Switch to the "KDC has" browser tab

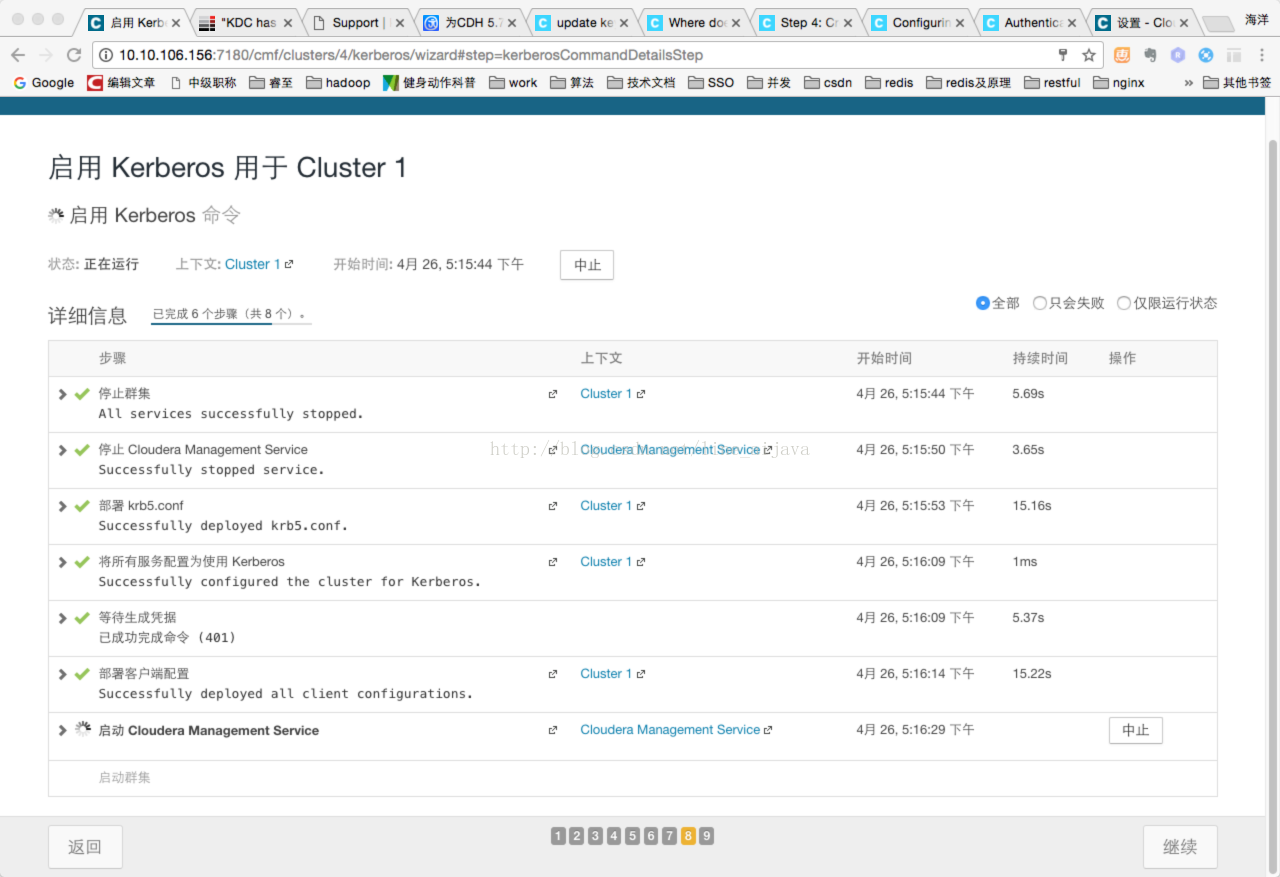(245, 22)
